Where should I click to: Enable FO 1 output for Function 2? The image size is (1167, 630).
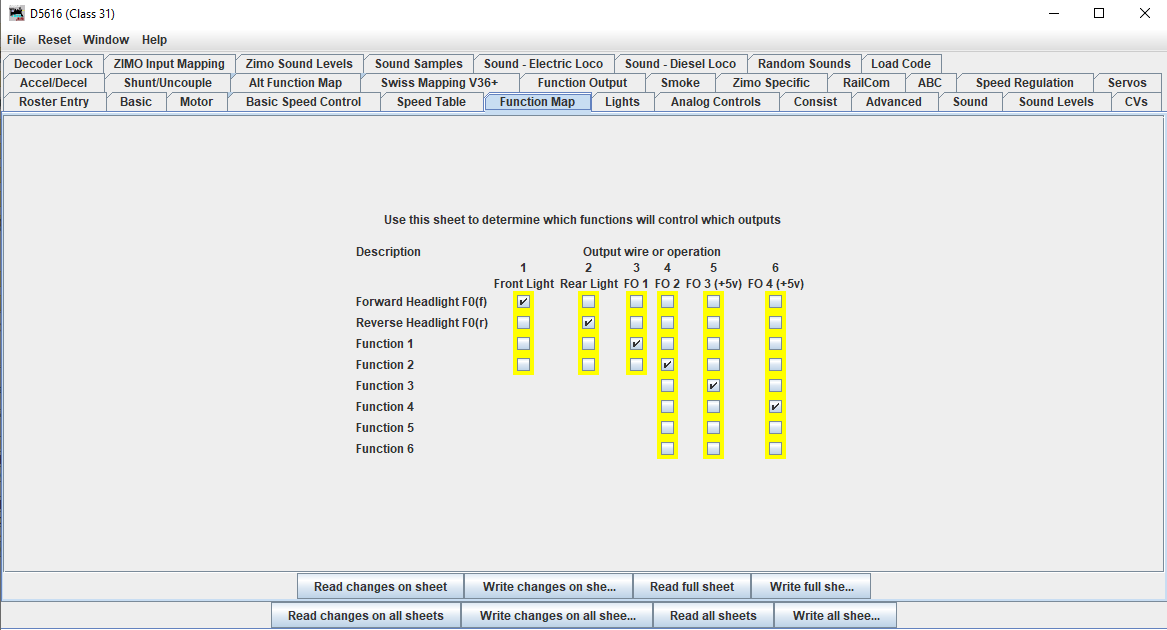click(x=635, y=364)
